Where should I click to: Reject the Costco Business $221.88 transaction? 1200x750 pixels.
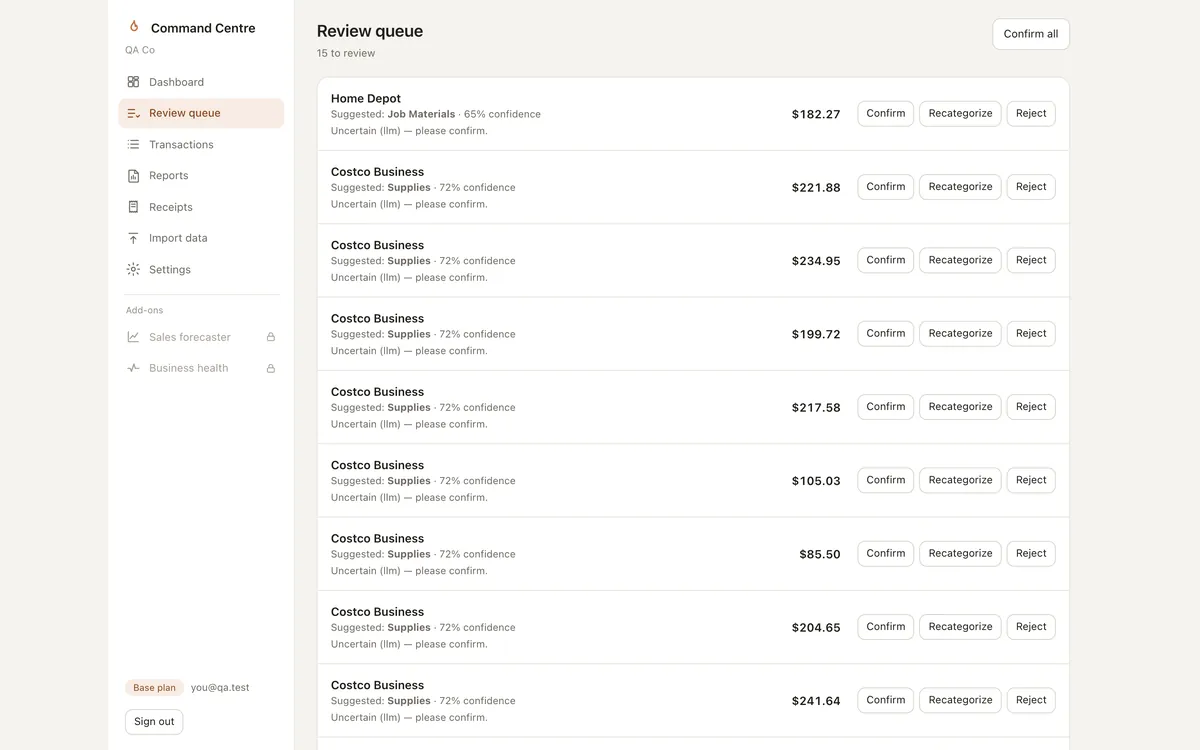pos(1031,187)
